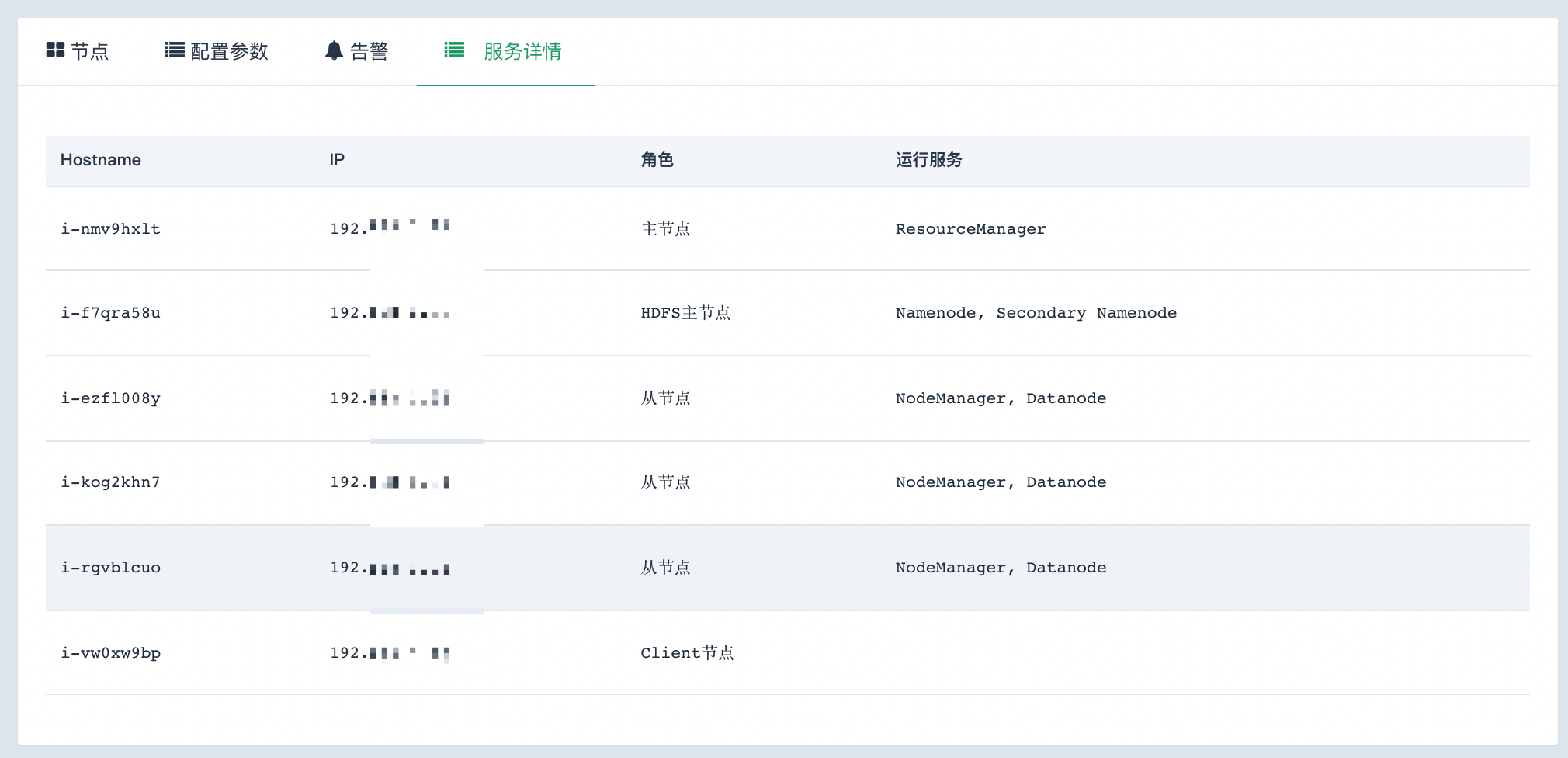This screenshot has height=758, width=1568.
Task: Select hostname i-ezfl008y
Action: [x=111, y=398]
